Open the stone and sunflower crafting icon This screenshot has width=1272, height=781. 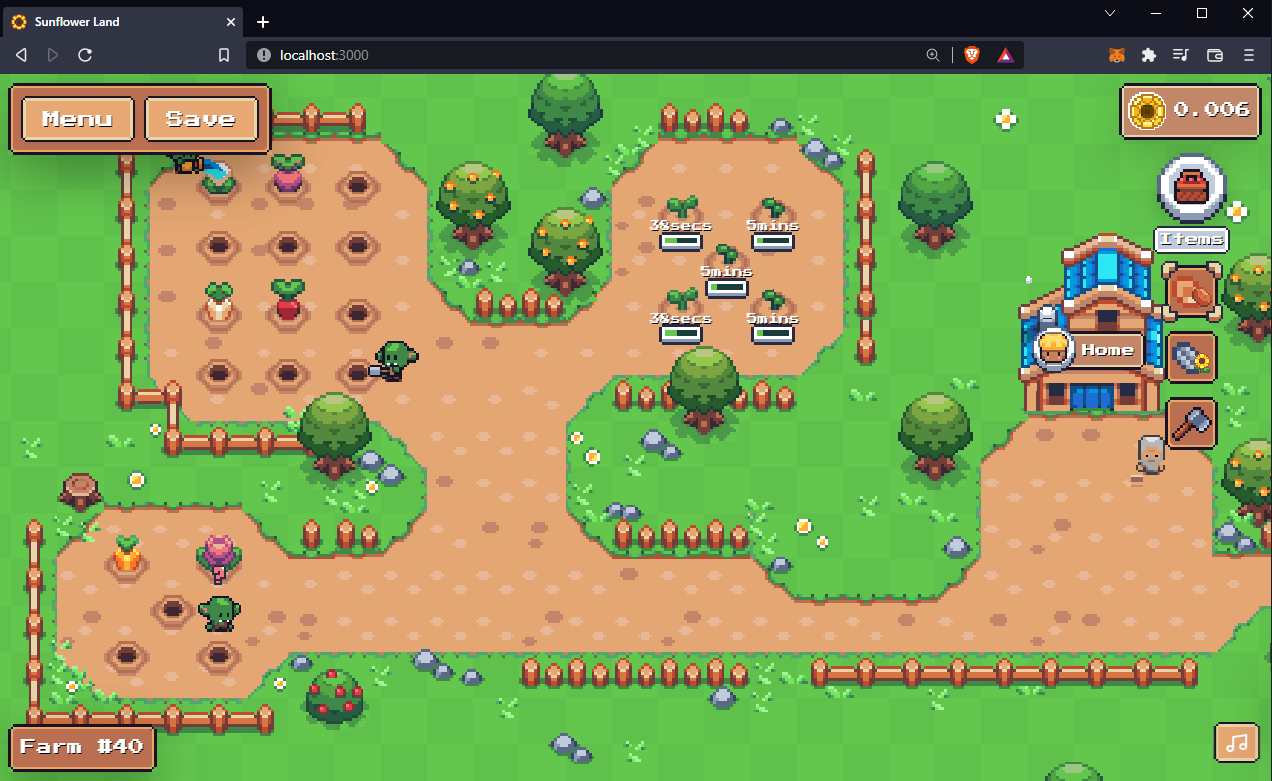(x=1192, y=357)
